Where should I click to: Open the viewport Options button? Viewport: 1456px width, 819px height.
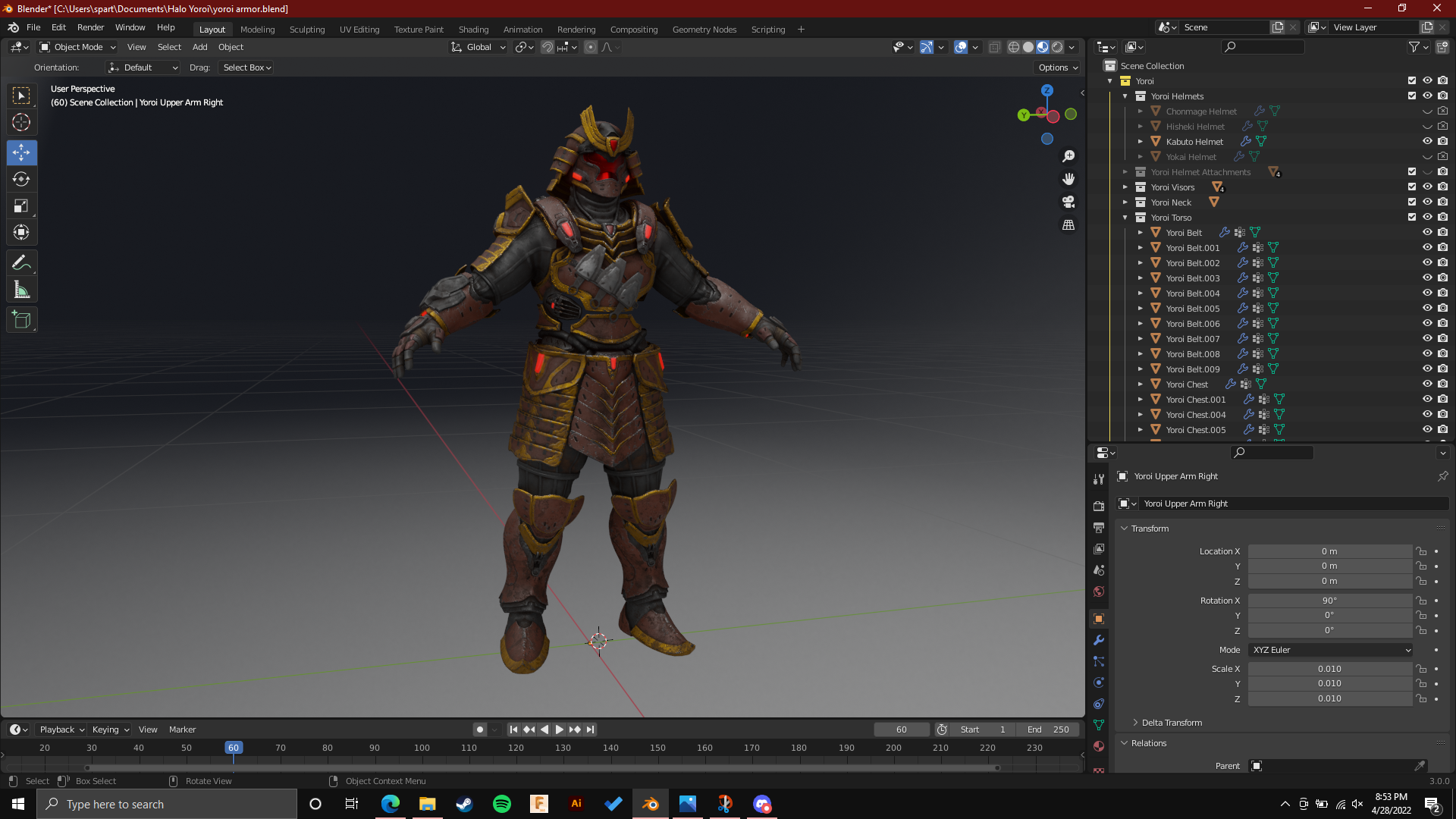tap(1057, 67)
